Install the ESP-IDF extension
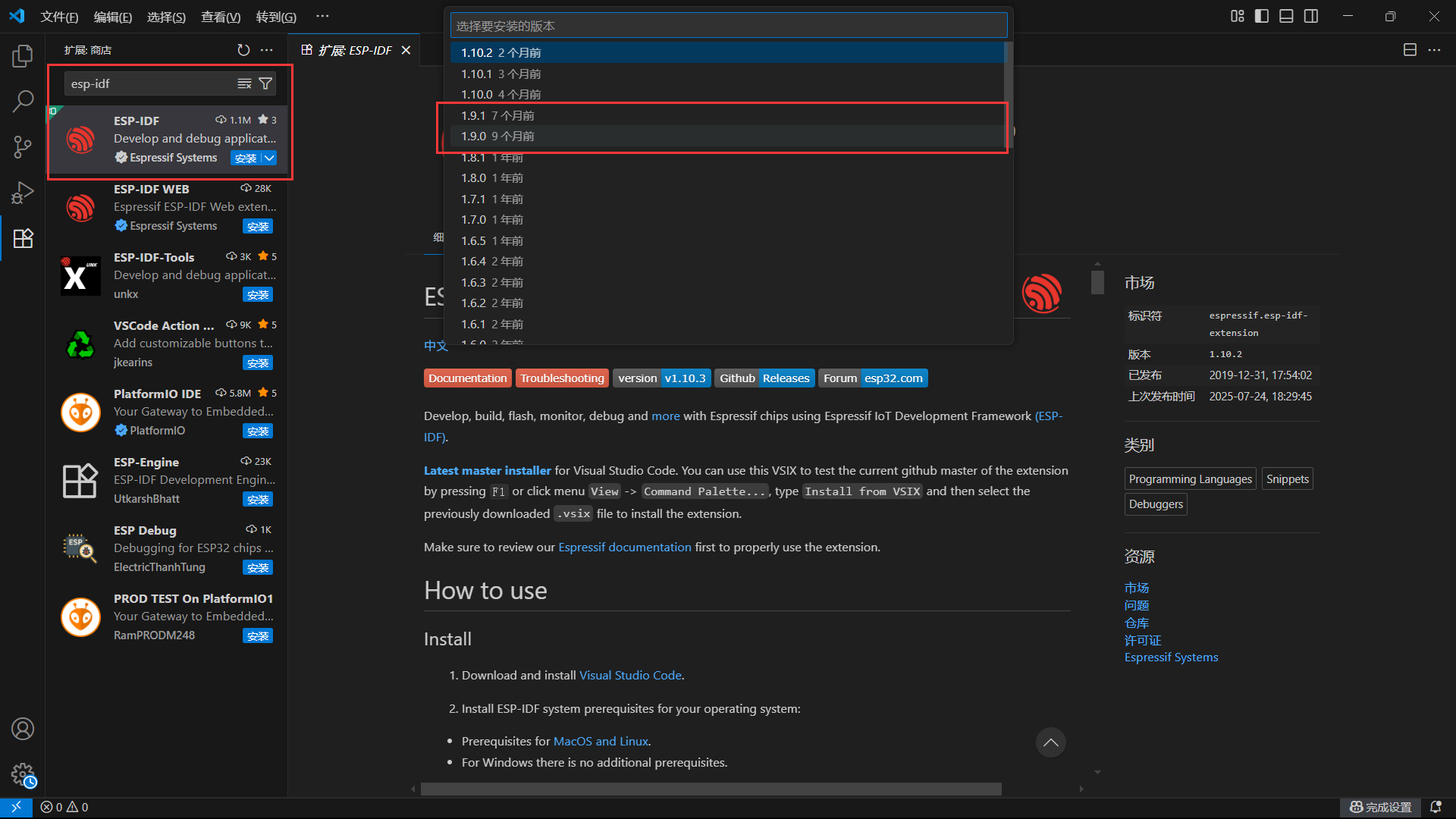Screen dimensions: 1456x819 pos(246,158)
